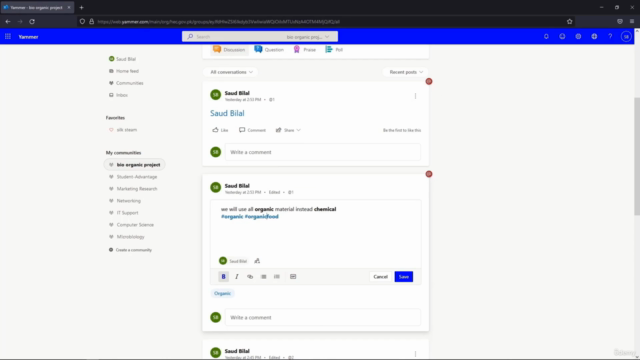This screenshot has width=640, height=360.
Task: Open the Marketing Research community
Action: 137,189
